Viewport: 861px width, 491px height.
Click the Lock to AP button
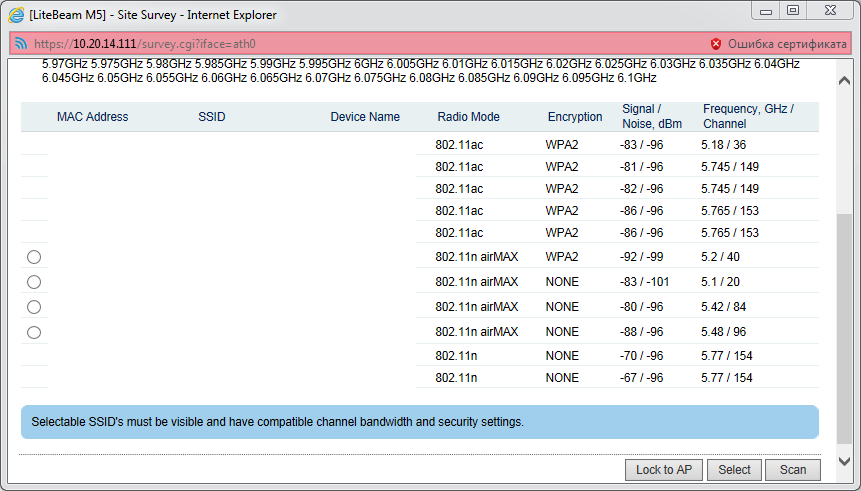pyautogui.click(x=664, y=470)
